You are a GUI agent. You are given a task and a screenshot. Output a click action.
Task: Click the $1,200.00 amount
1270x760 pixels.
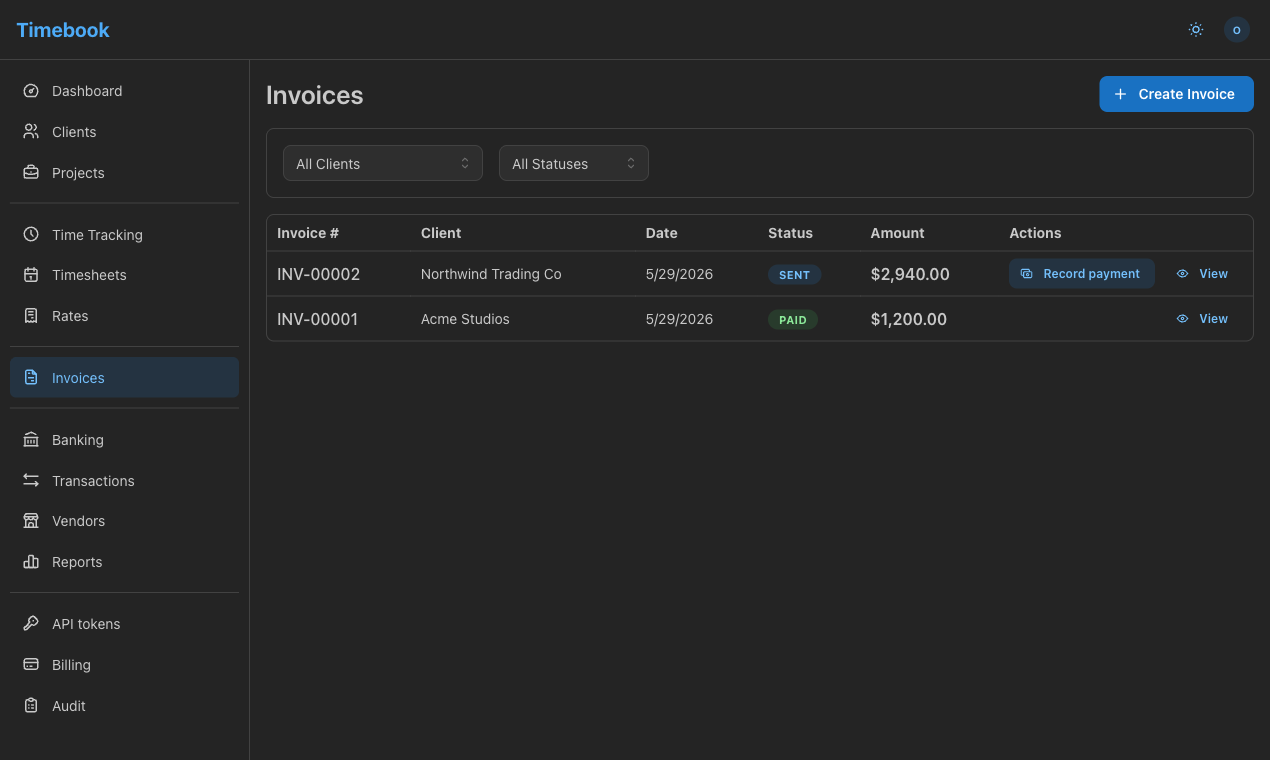909,319
